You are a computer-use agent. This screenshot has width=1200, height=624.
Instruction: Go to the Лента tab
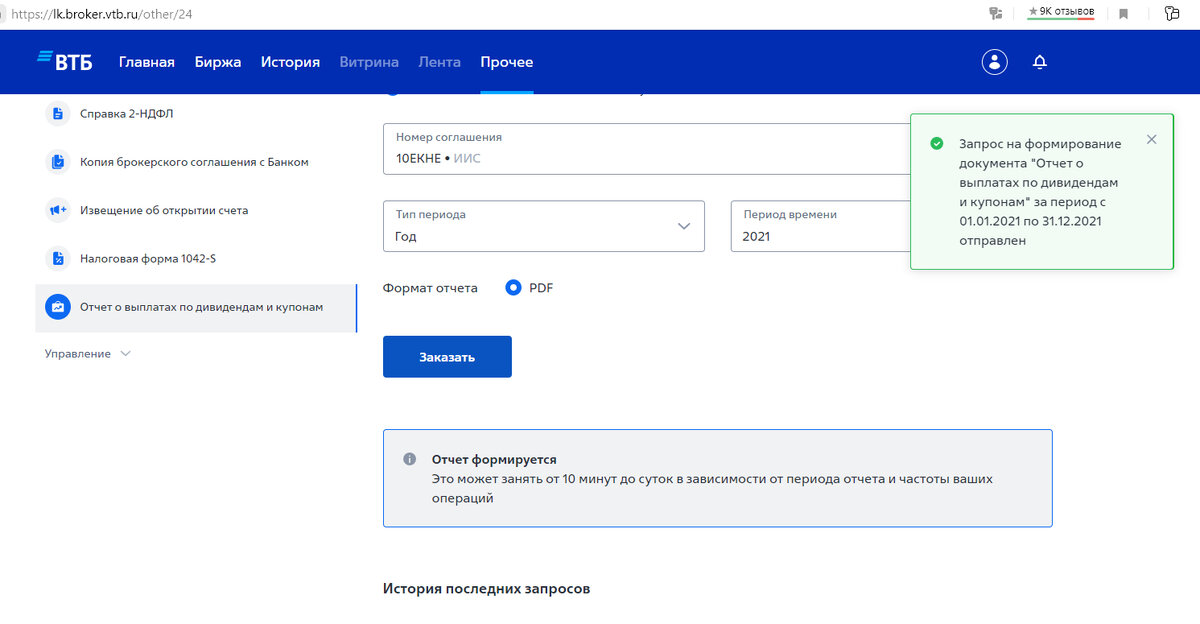440,62
